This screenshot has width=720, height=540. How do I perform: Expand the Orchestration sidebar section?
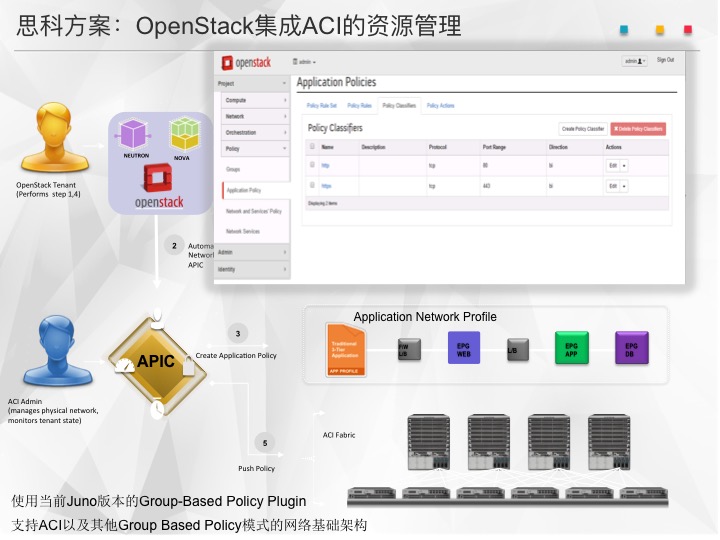tap(255, 133)
